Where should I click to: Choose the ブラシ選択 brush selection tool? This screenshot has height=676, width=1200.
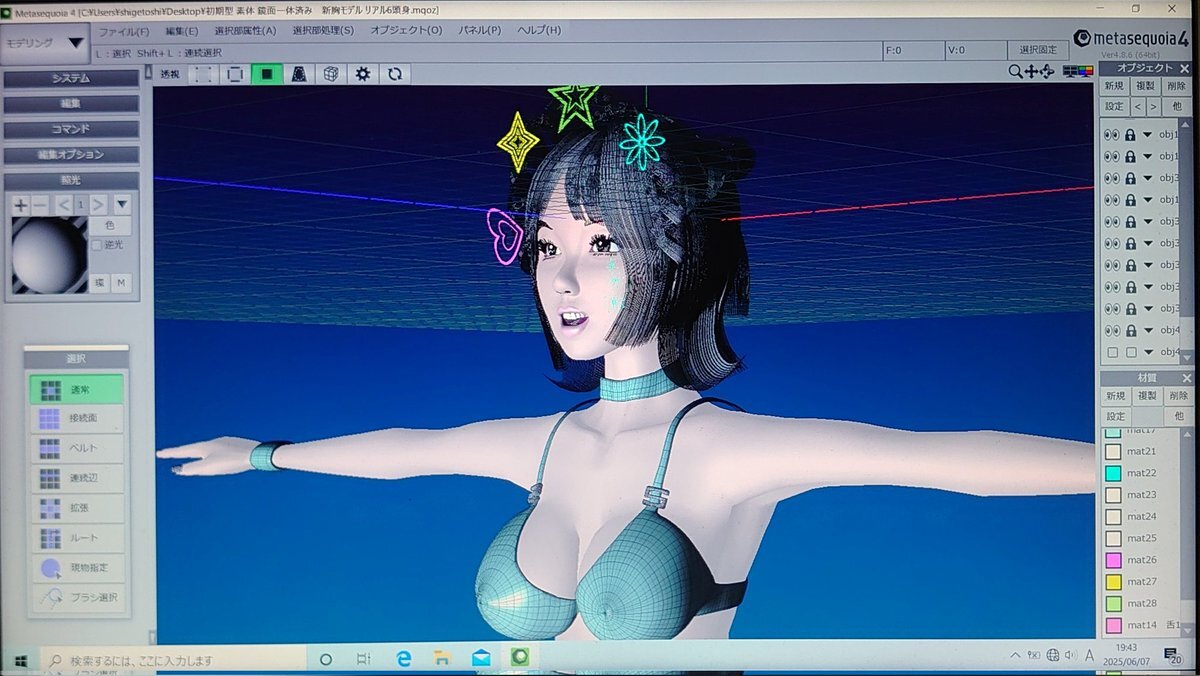(x=76, y=597)
